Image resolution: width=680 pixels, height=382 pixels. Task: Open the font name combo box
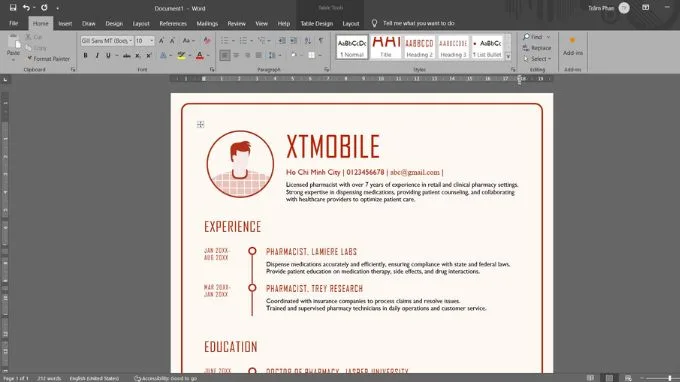click(107, 40)
